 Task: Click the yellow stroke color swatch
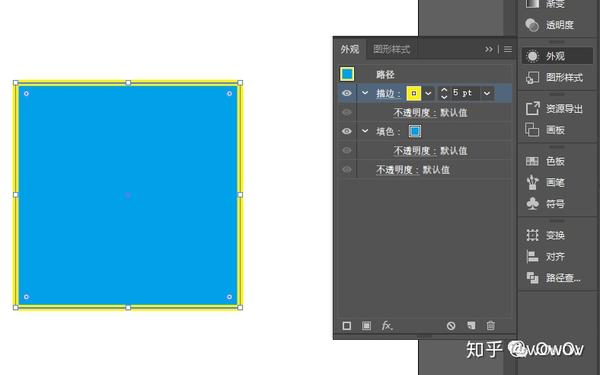tap(414, 93)
